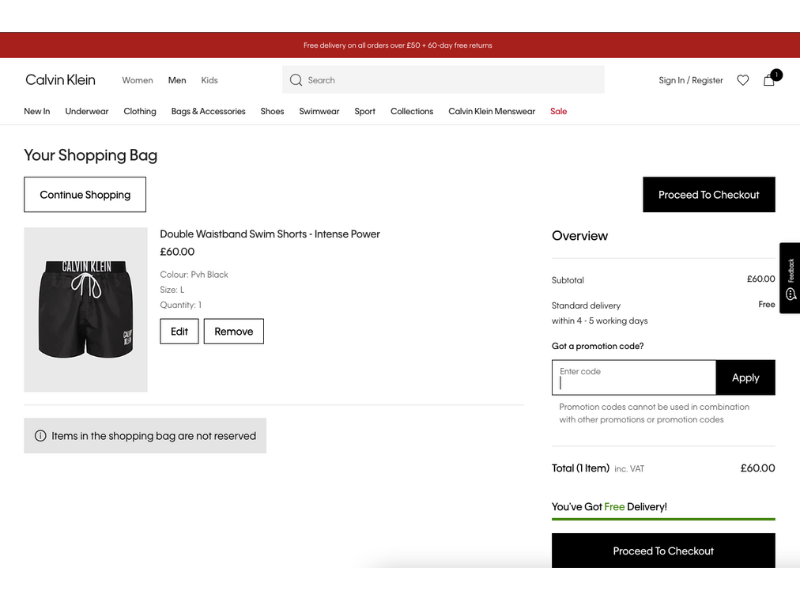Click the top Proceed To Checkout button
The width and height of the screenshot is (800, 600).
coord(708,195)
